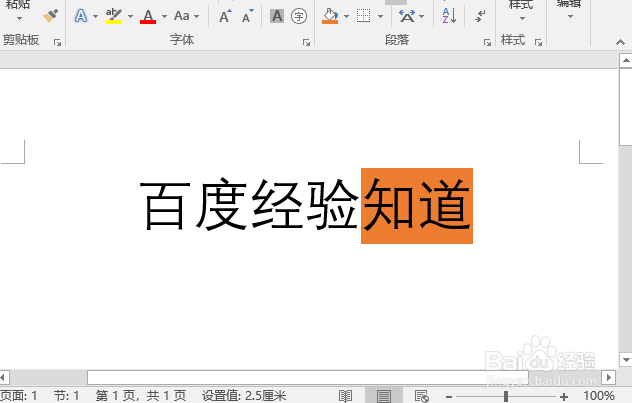
Task: Open the Paste dropdown arrow
Action: pyautogui.click(x=19, y=19)
